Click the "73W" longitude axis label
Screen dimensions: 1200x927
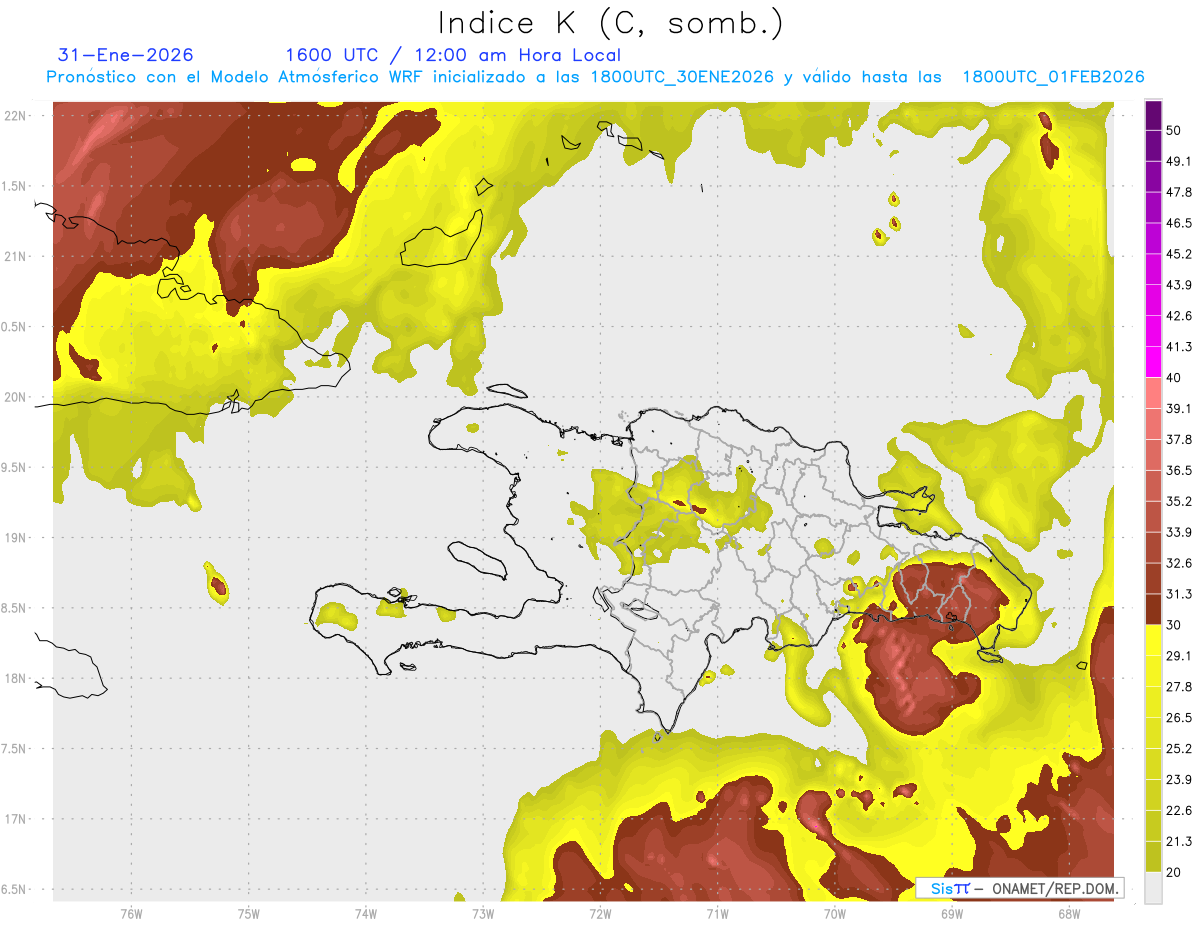click(482, 914)
